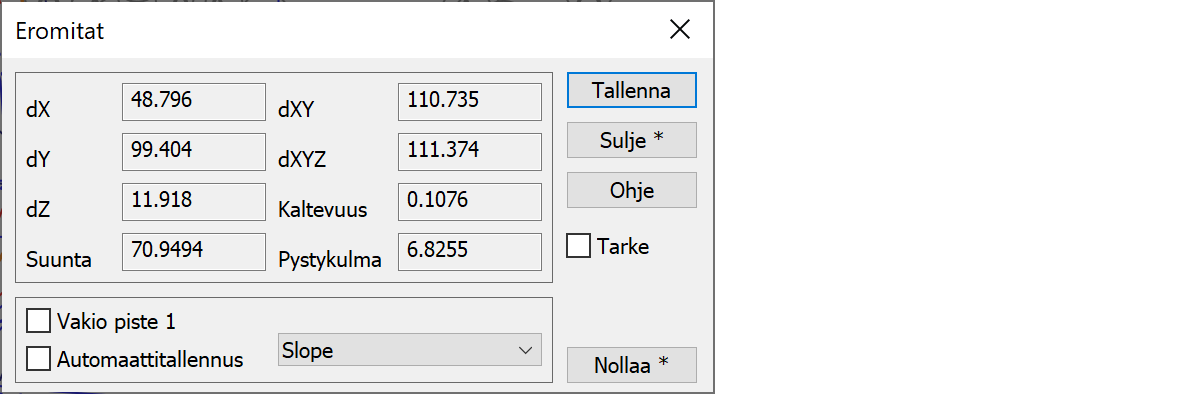Select the Kaltevuus field showing 0.1076
The height and width of the screenshot is (394, 1200).
pyautogui.click(x=469, y=202)
